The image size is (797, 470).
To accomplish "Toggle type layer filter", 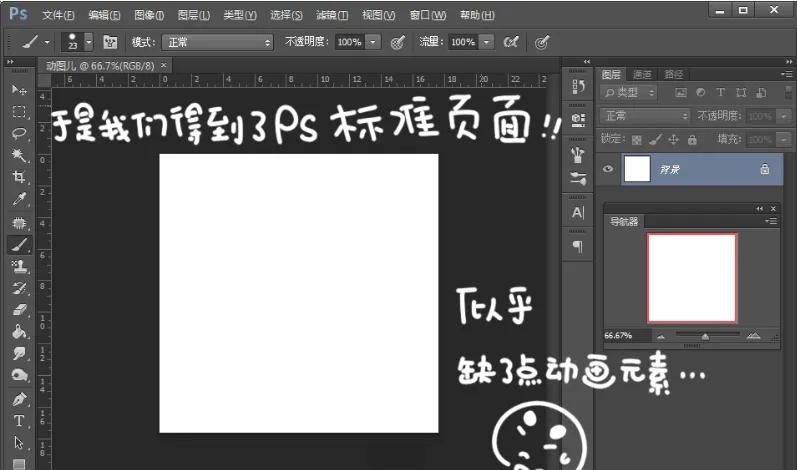I will coord(720,92).
